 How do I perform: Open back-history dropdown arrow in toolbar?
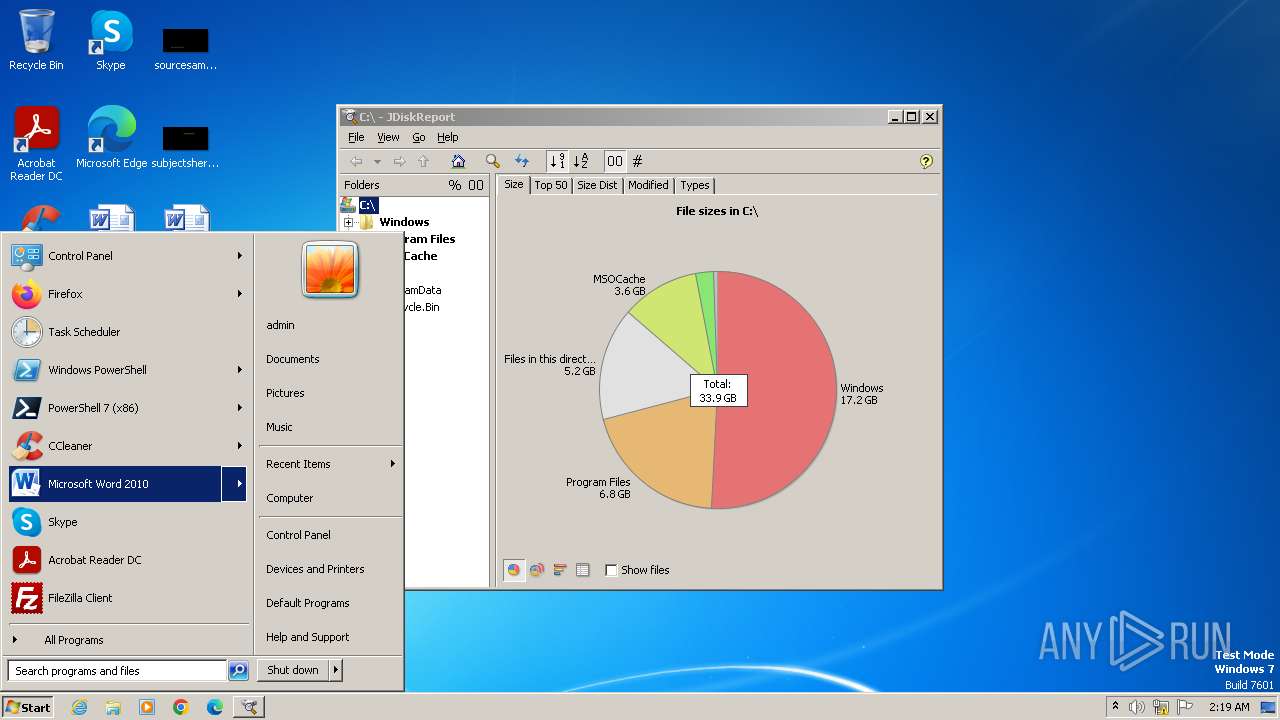[377, 161]
